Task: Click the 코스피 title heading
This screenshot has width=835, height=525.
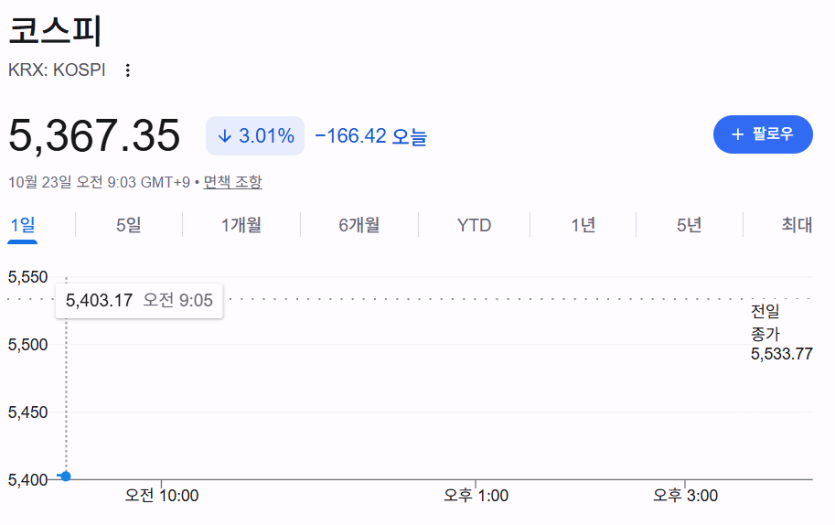Action: point(55,30)
